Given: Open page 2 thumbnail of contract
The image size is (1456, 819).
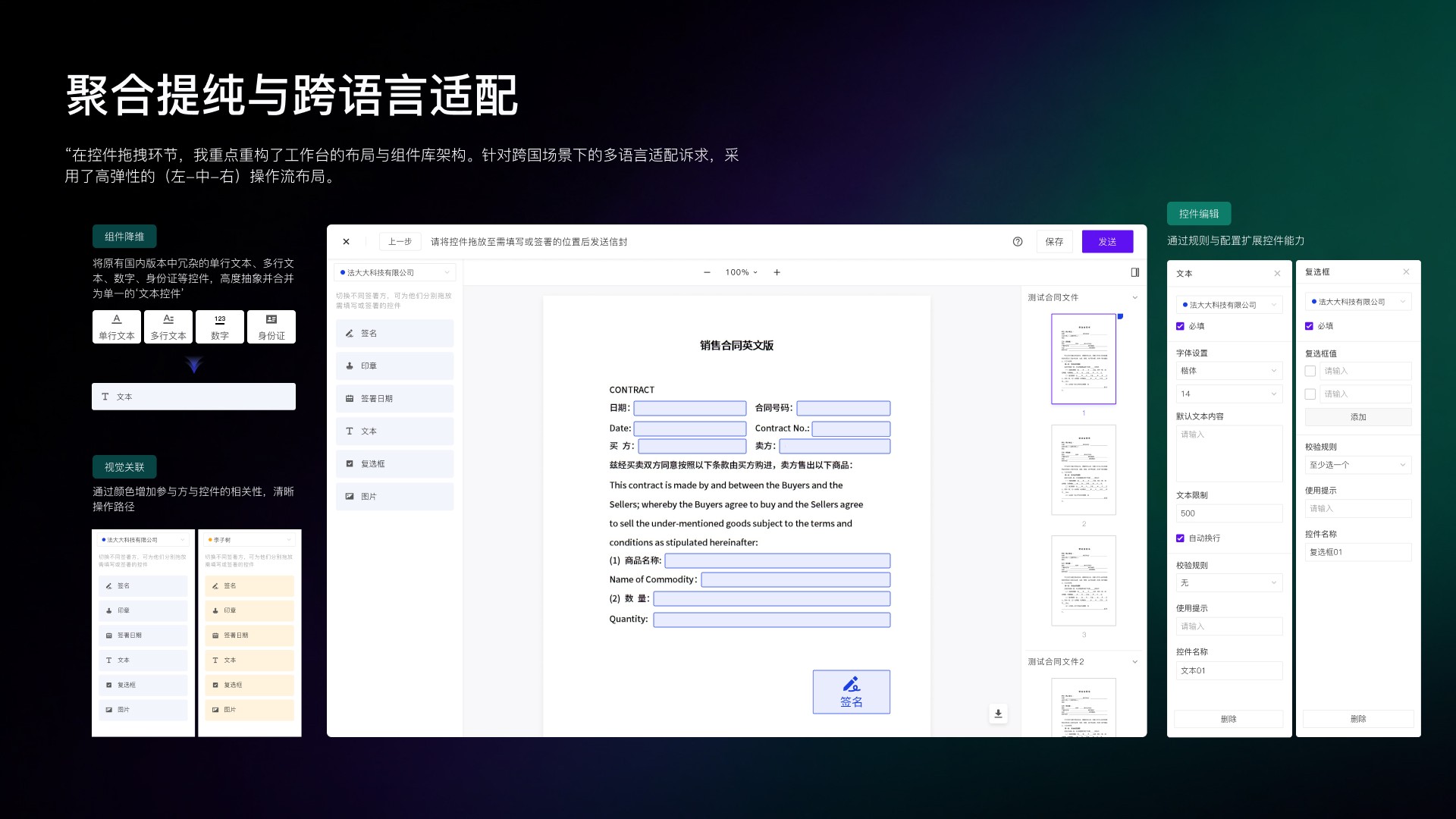Looking at the screenshot, I should (x=1084, y=470).
